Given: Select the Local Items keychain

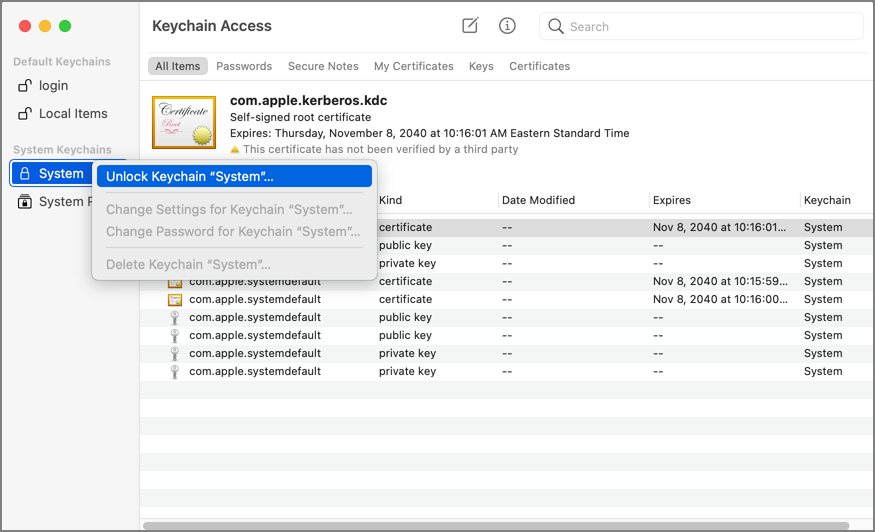Looking at the screenshot, I should (73, 113).
